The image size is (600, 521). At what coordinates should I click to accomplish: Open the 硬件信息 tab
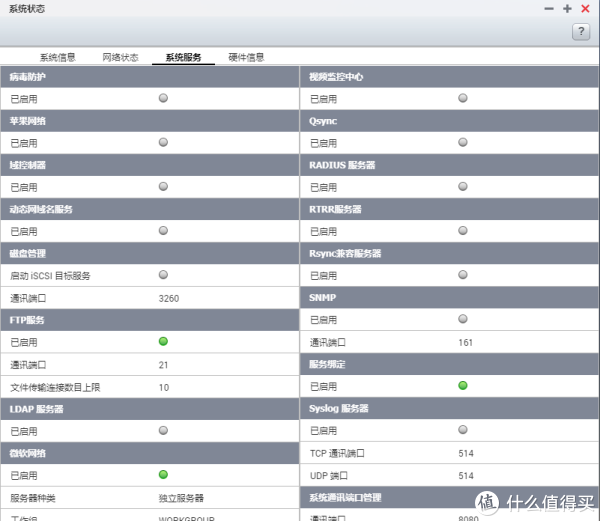pos(246,57)
